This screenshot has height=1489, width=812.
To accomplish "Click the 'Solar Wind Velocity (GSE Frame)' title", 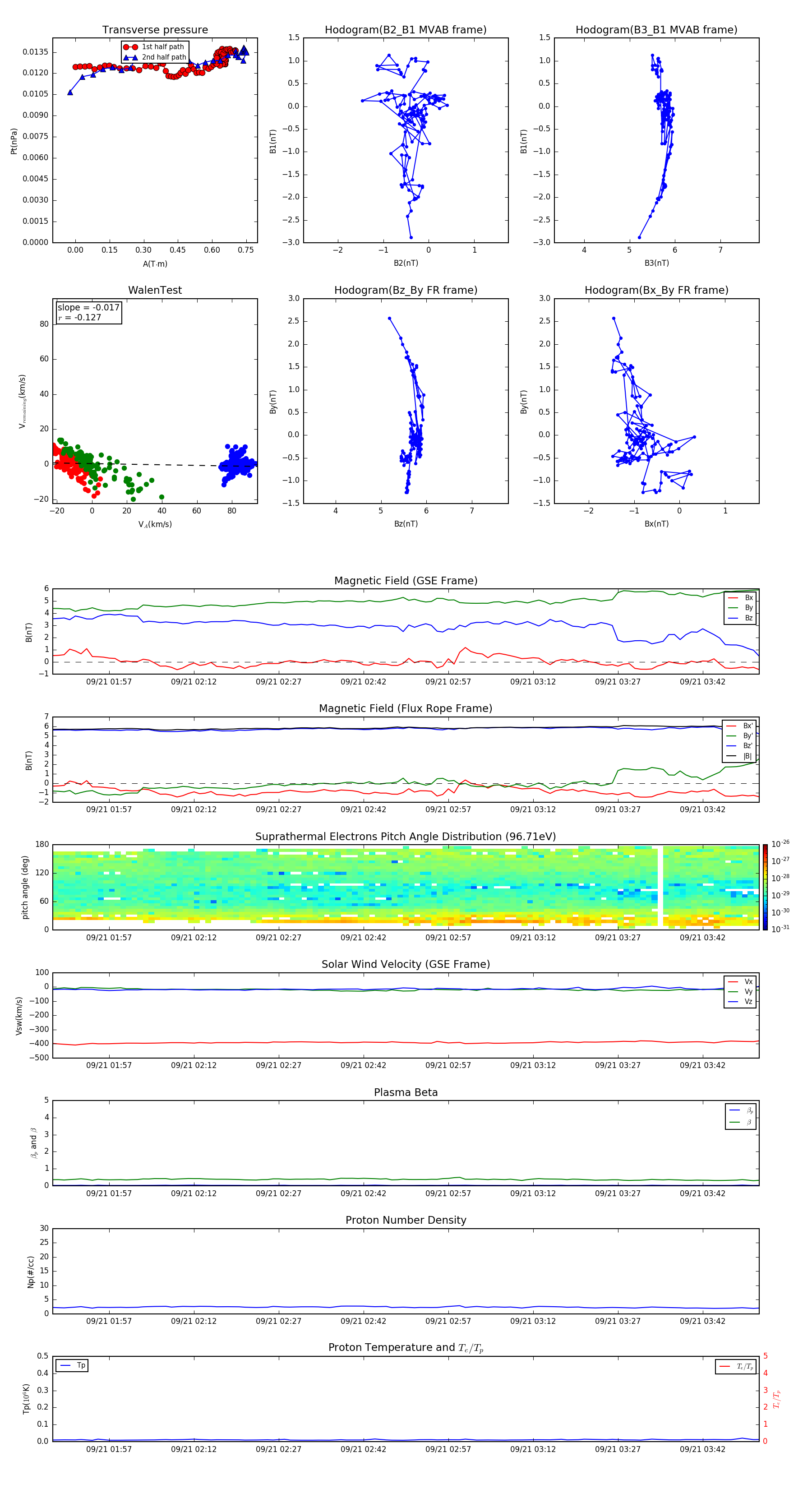I will 406,965.
